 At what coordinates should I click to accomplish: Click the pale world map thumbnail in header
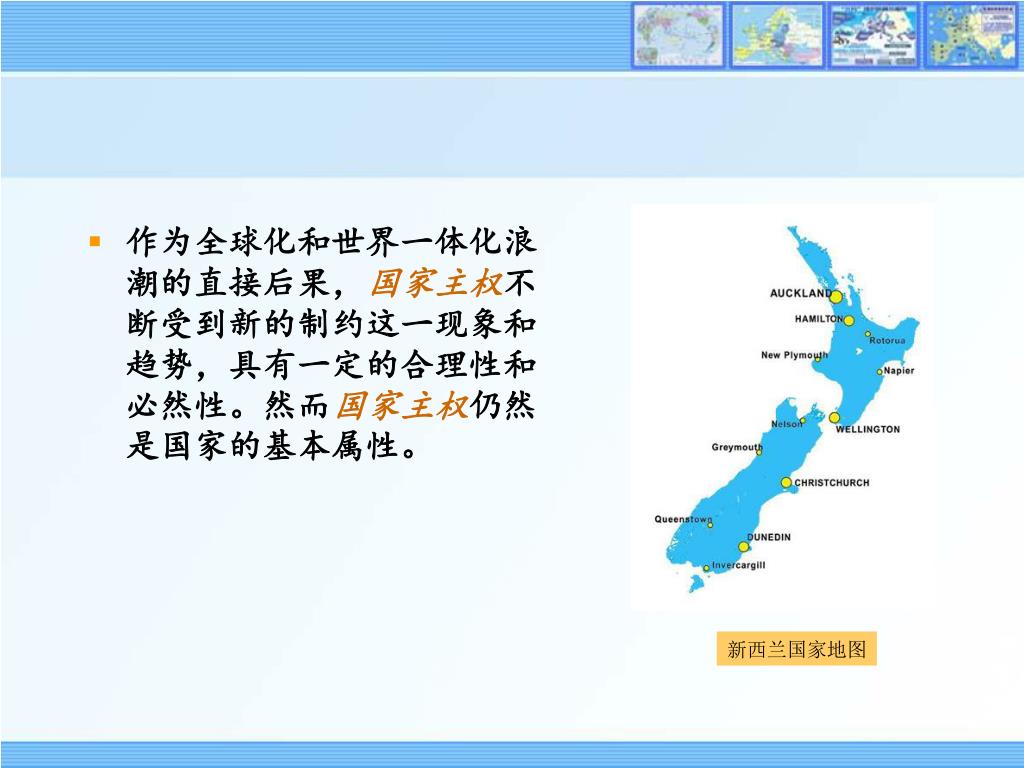[x=679, y=35]
